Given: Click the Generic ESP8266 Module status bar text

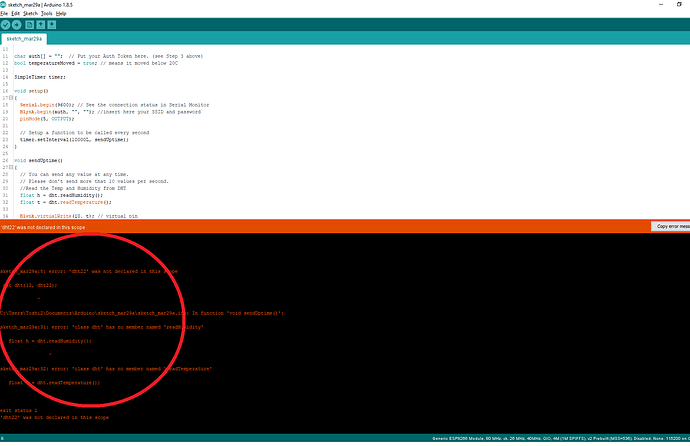Looking at the screenshot, I should tap(561, 439).
